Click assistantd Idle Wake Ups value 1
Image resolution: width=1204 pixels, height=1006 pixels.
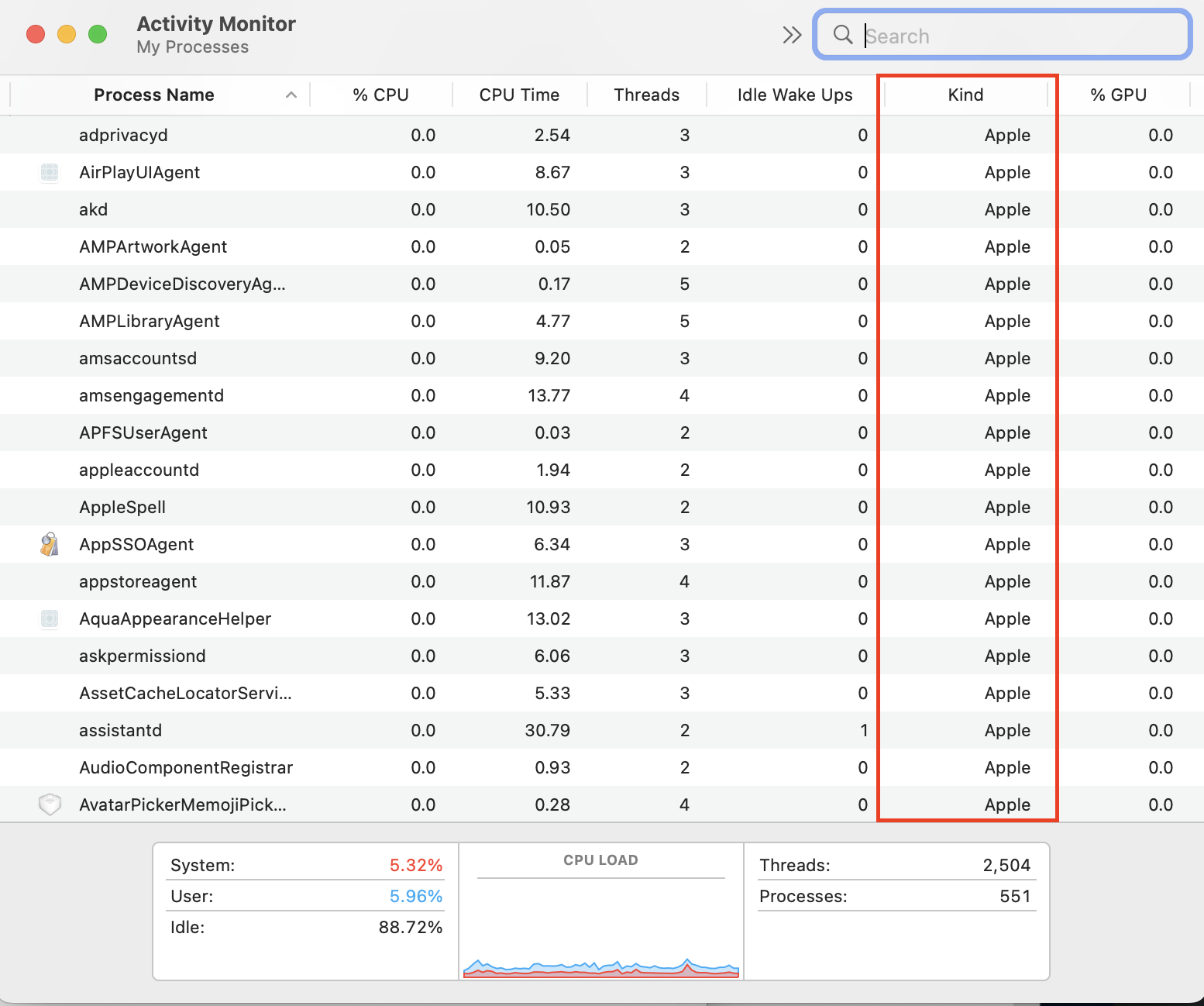click(864, 730)
